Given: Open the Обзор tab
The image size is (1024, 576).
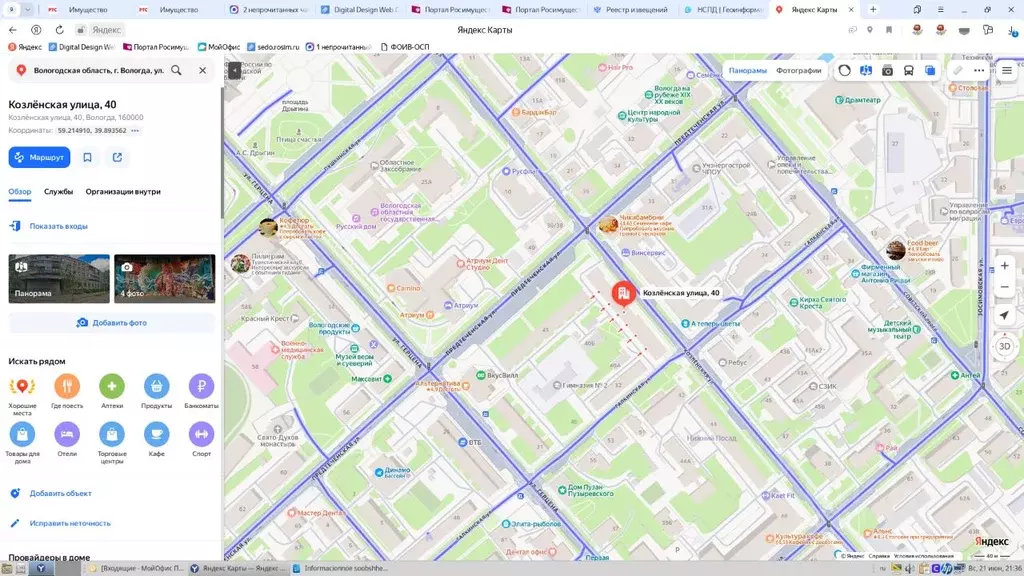Looking at the screenshot, I should pos(20,191).
